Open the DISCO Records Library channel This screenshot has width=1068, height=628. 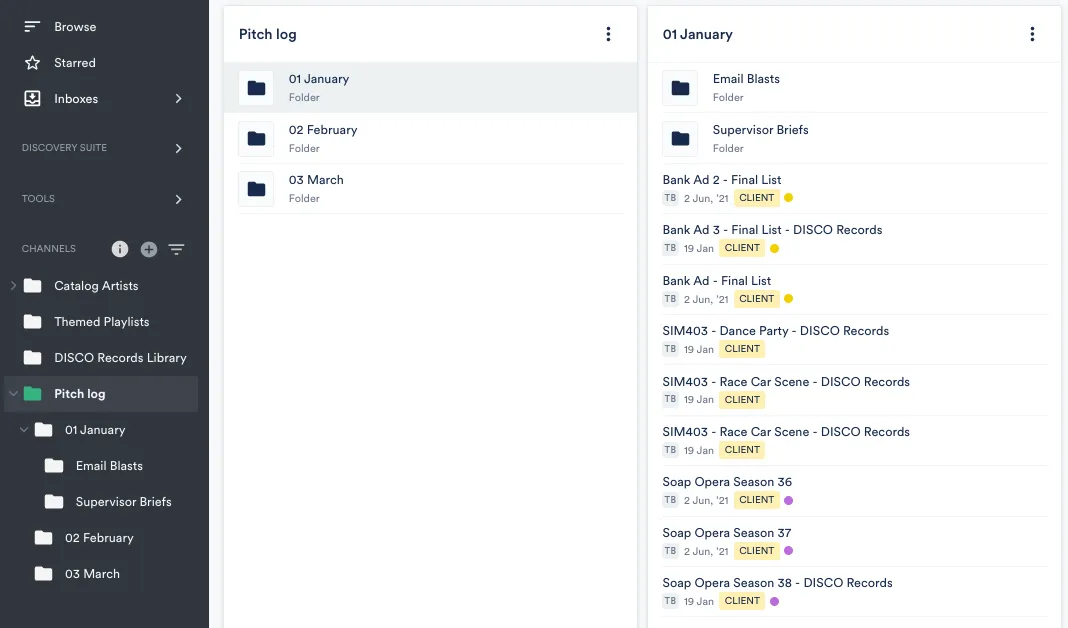pos(121,357)
